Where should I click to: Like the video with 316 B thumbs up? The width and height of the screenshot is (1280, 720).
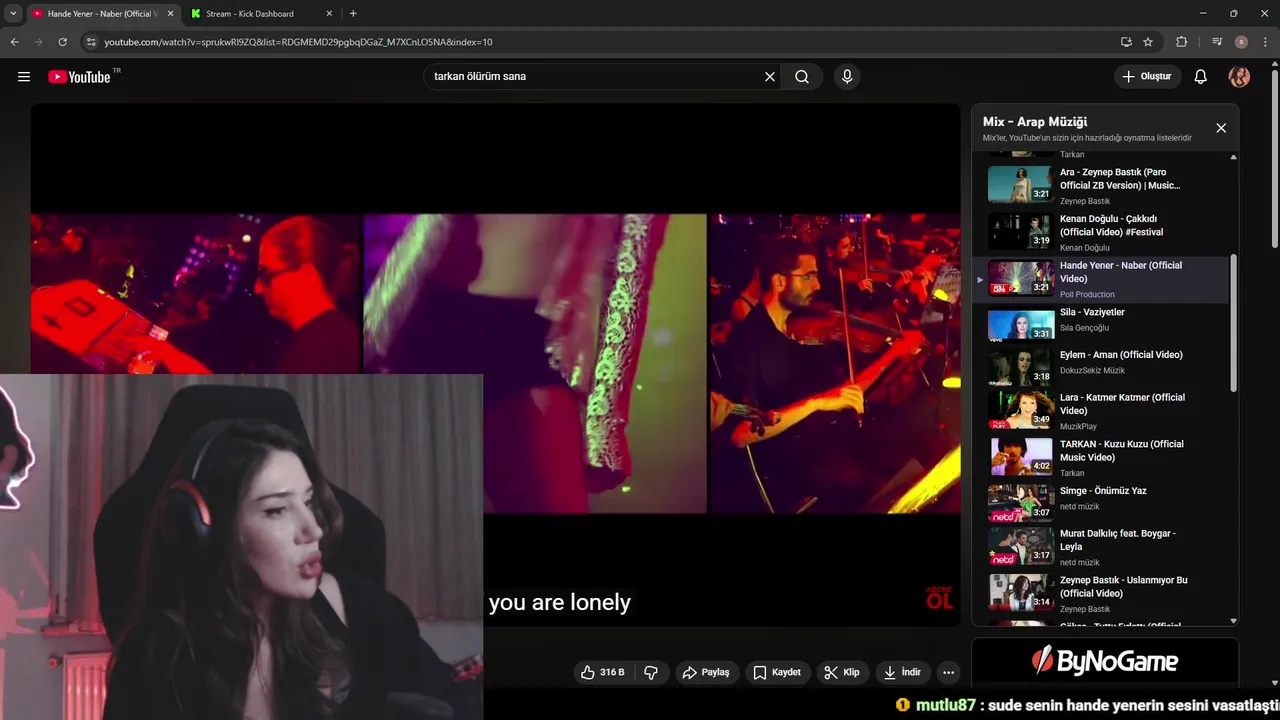click(603, 673)
